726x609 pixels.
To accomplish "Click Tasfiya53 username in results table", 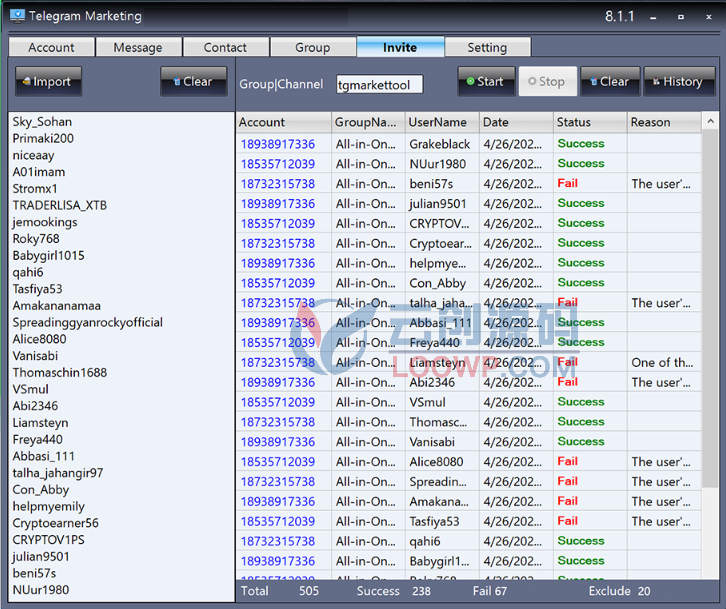I will [434, 521].
